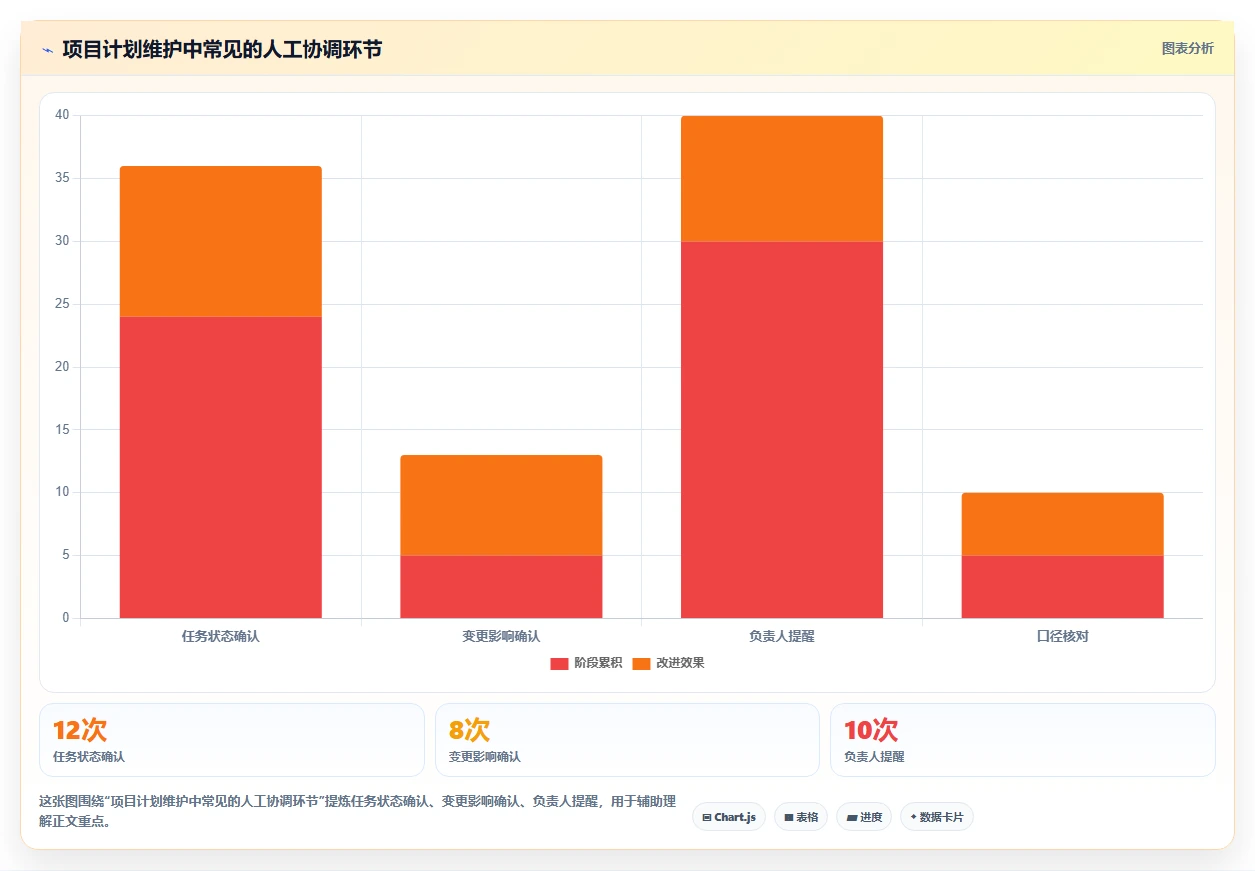Click the 阶段累积 legend label text
The height and width of the screenshot is (871, 1255).
(598, 663)
